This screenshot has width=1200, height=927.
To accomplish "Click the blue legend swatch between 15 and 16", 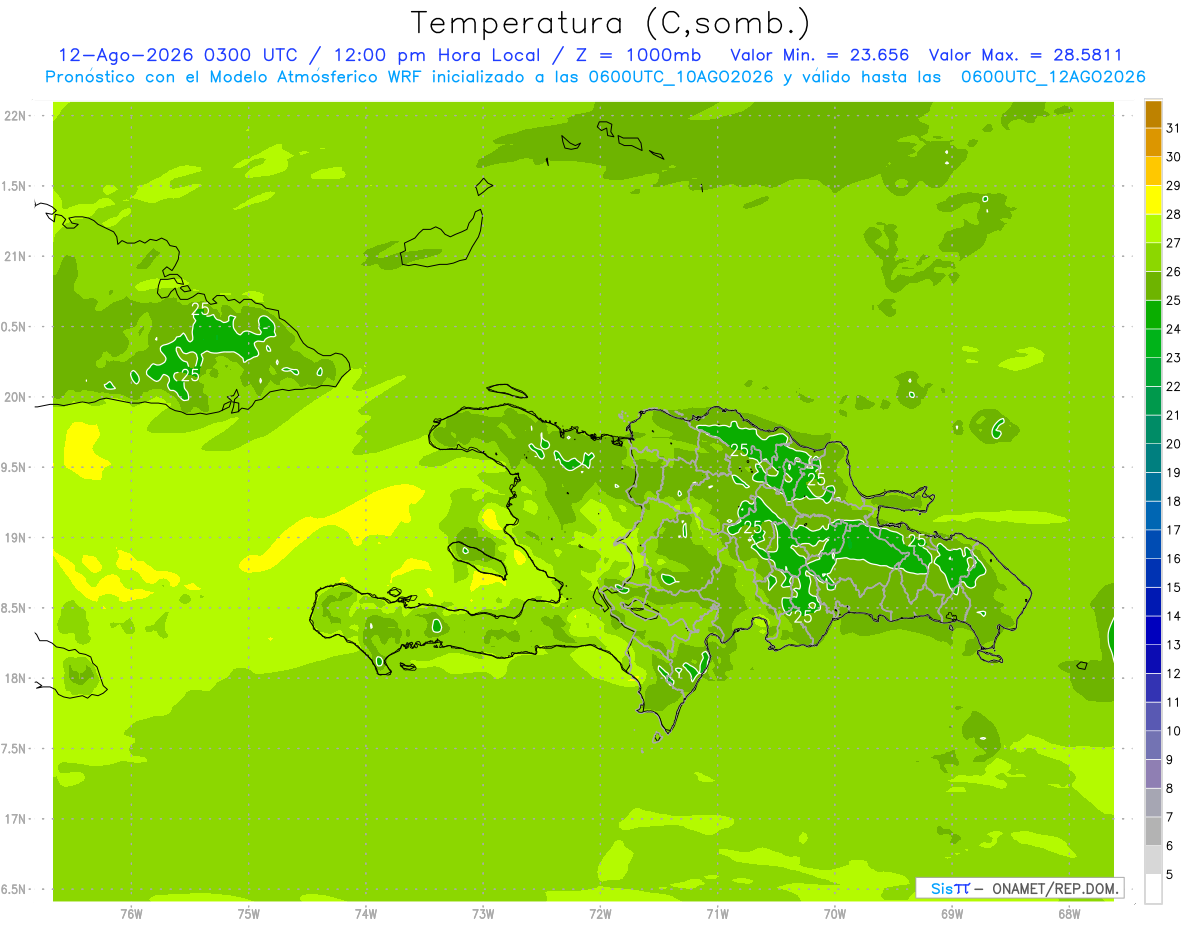I will [x=1153, y=573].
